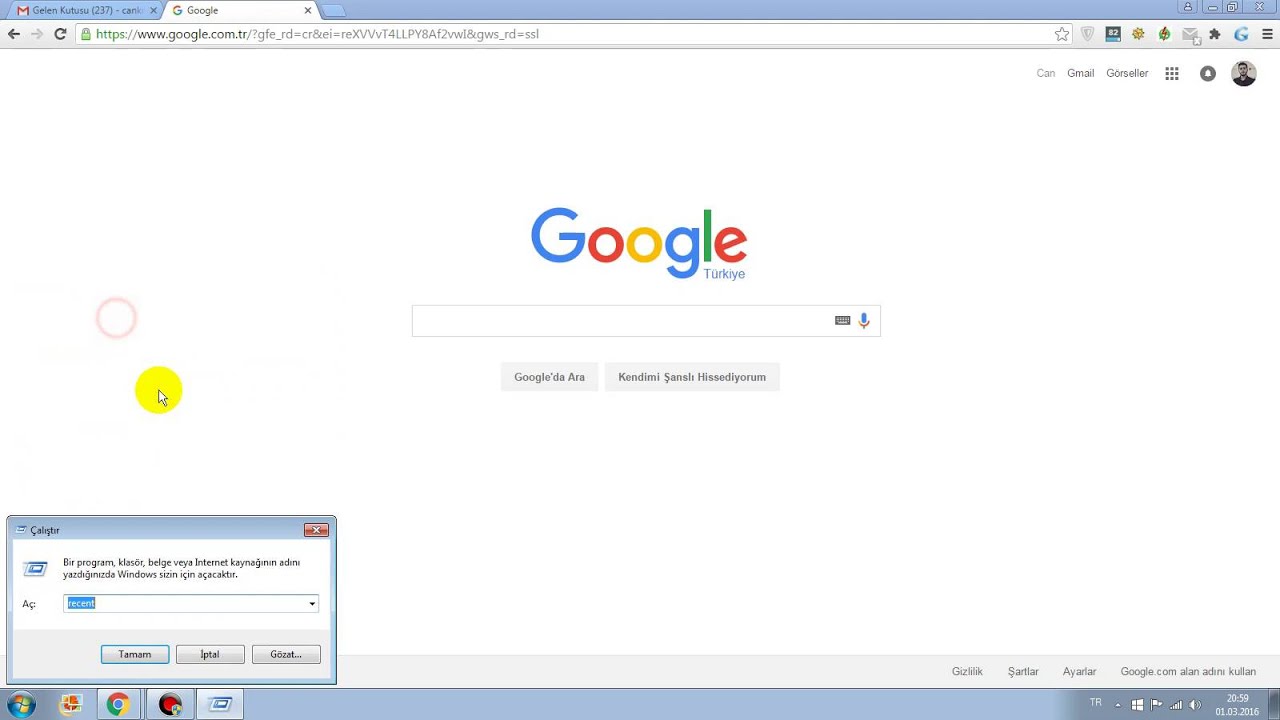Bookmark this page with the star icon

pyautogui.click(x=1062, y=34)
